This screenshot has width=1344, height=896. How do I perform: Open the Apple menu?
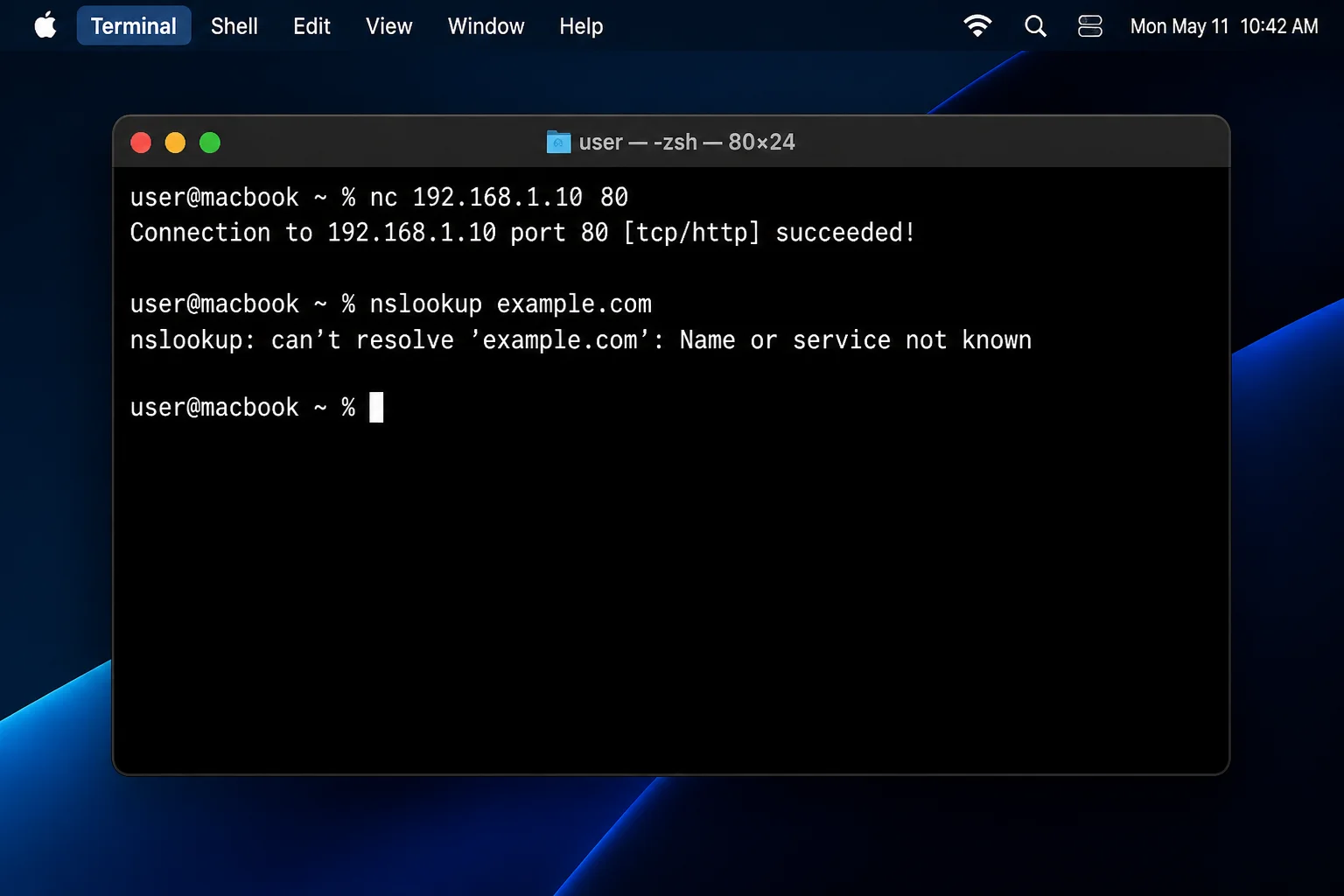tap(45, 26)
